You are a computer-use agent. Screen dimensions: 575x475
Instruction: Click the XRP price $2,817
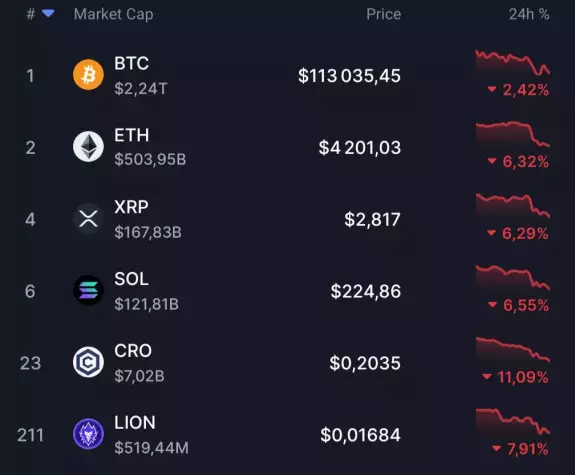372,220
